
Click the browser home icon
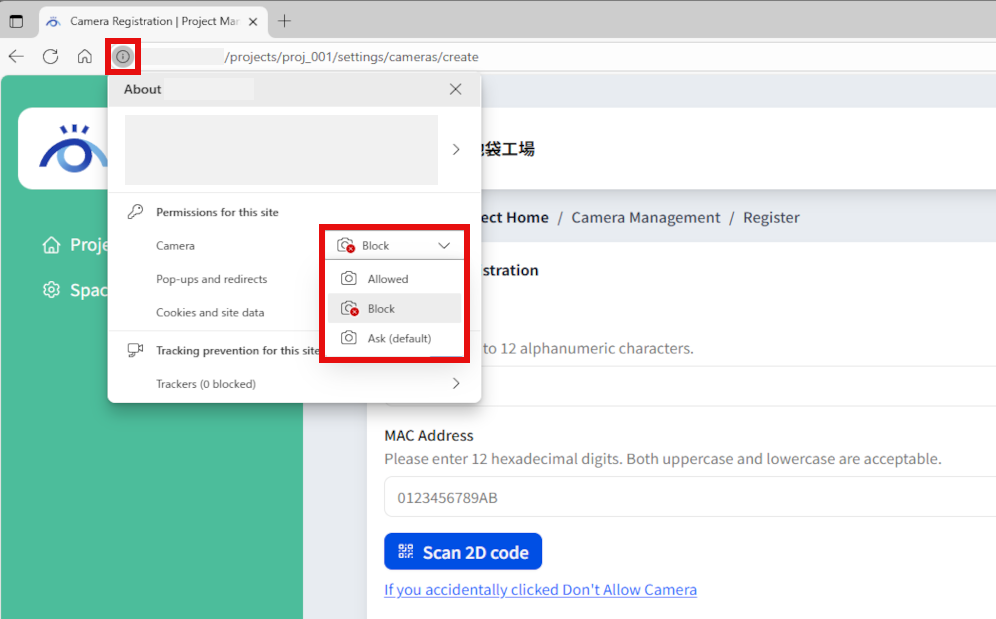(x=85, y=57)
